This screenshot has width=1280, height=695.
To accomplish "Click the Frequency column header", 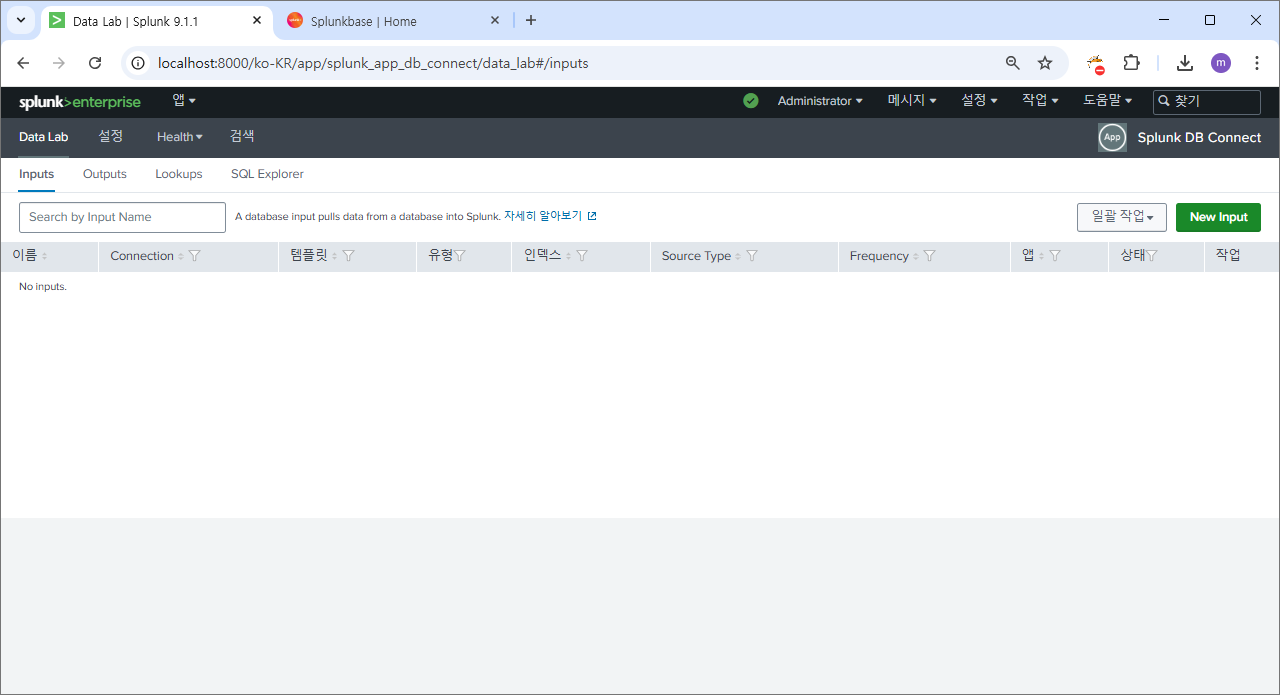I will pos(879,256).
